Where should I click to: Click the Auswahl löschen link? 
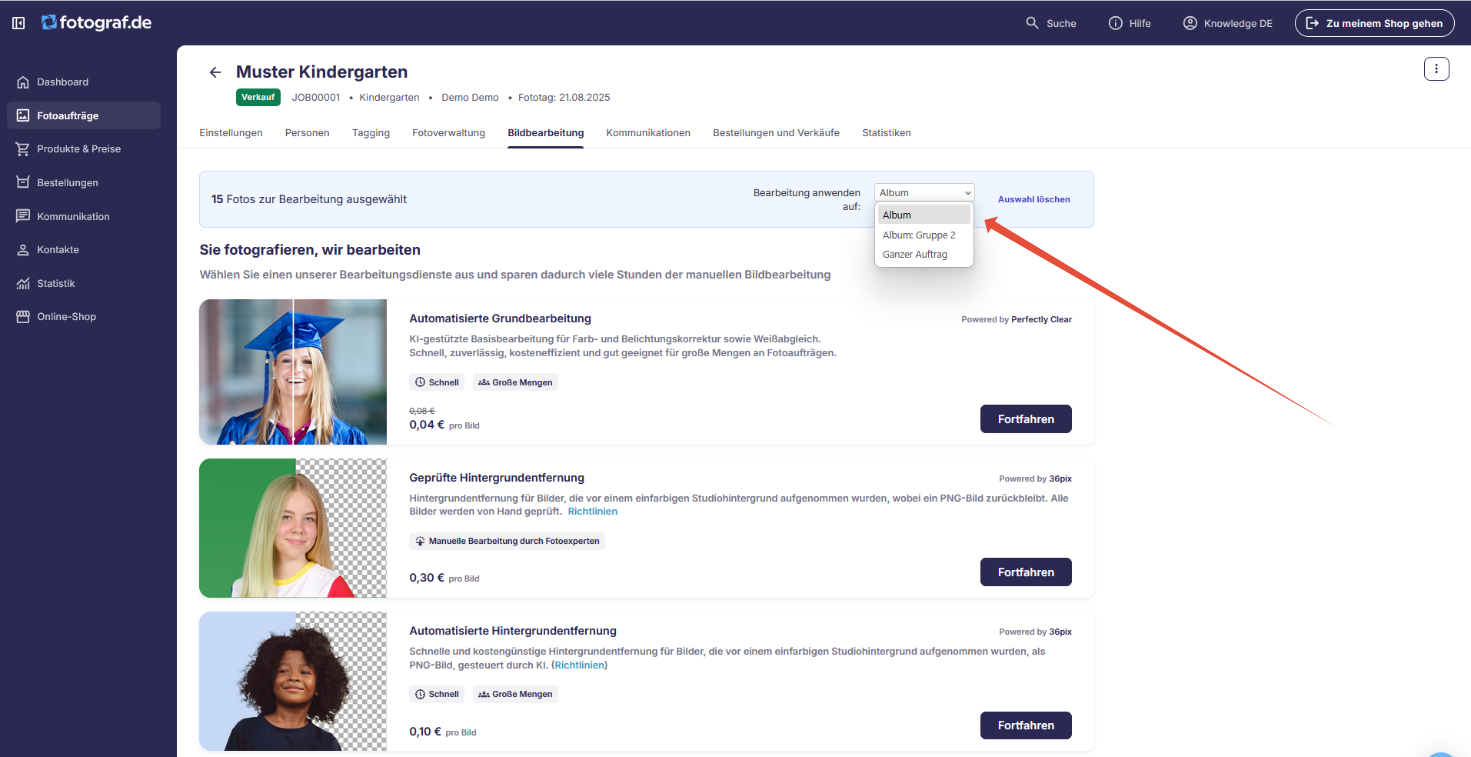point(1034,199)
